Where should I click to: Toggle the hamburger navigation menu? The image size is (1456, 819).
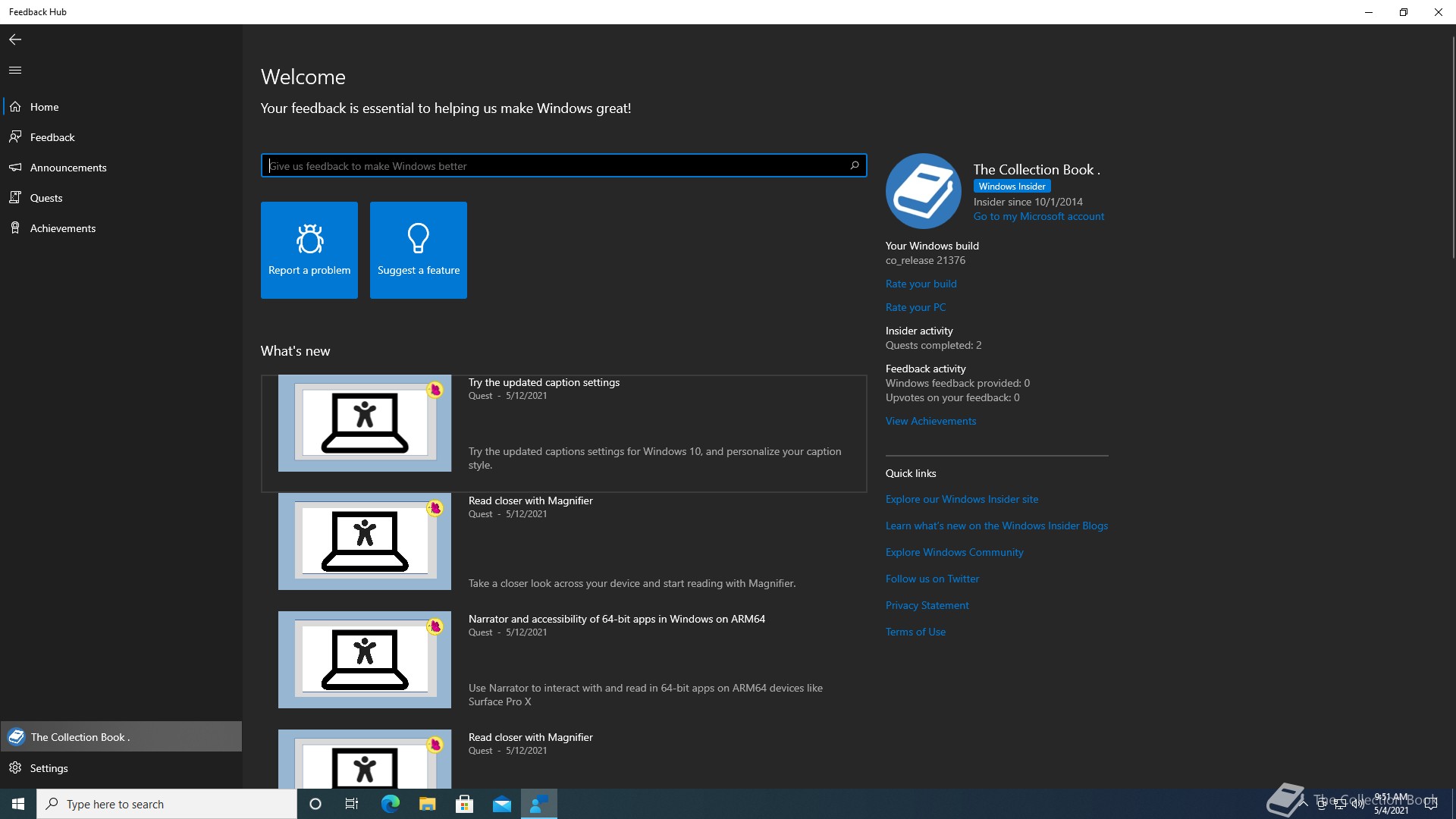coord(15,71)
